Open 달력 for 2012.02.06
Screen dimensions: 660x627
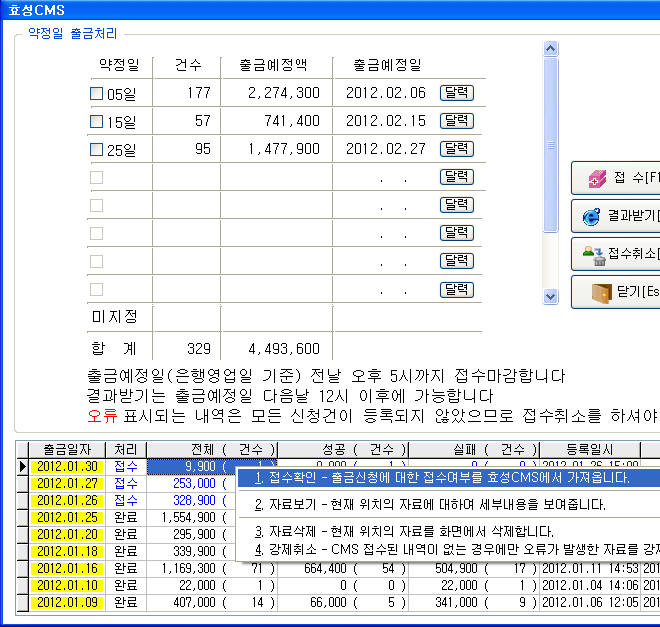click(x=457, y=93)
